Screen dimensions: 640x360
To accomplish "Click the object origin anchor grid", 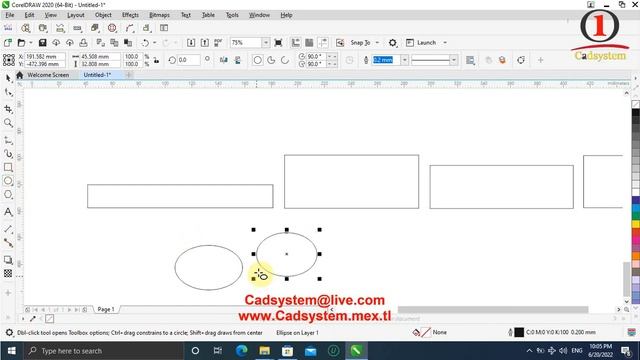I will (9, 60).
